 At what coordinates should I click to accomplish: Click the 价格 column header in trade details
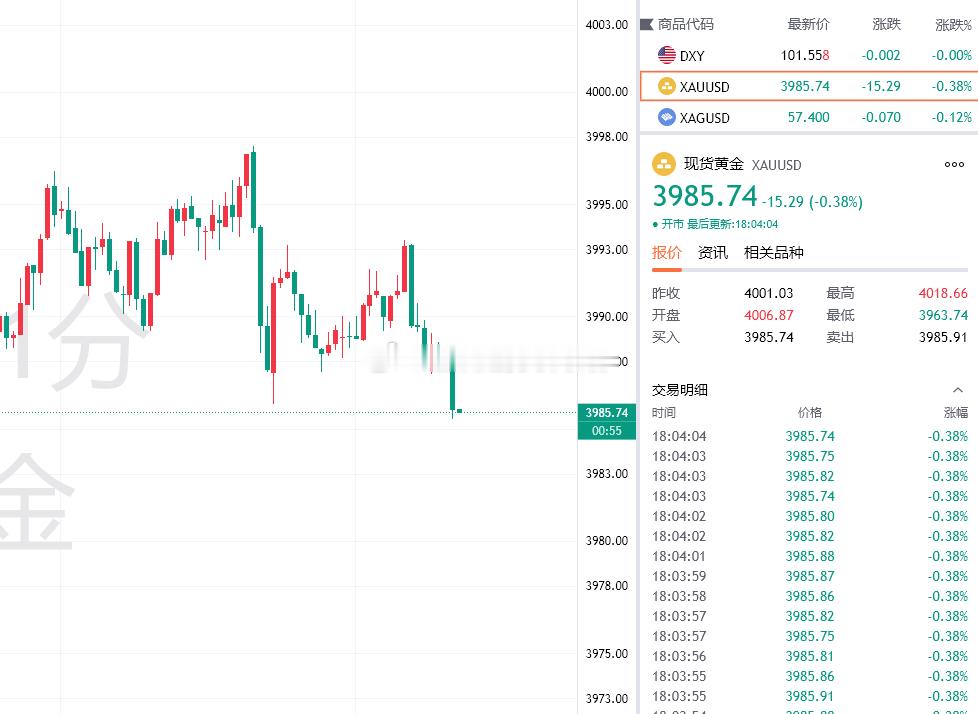pyautogui.click(x=810, y=413)
